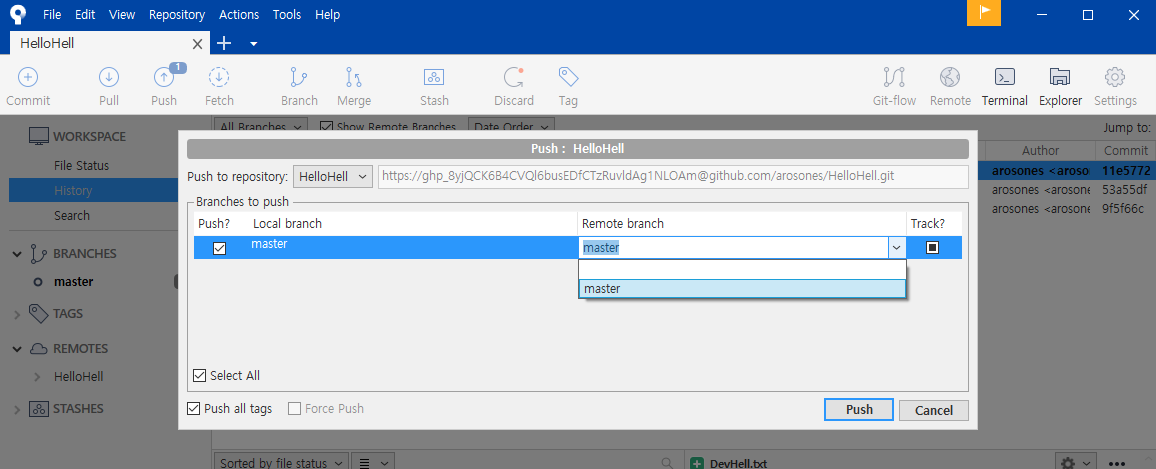Collapse the REMOTES section

[x=17, y=349]
